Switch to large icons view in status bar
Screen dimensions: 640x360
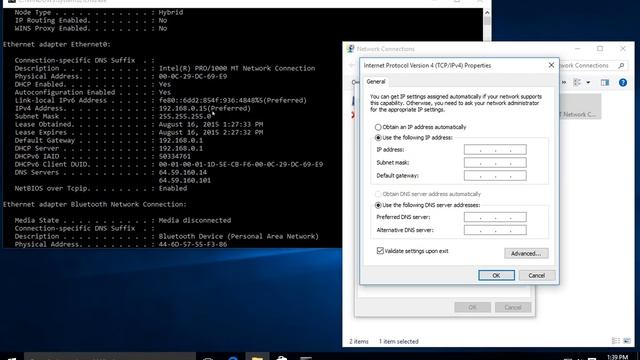[x=627, y=341]
